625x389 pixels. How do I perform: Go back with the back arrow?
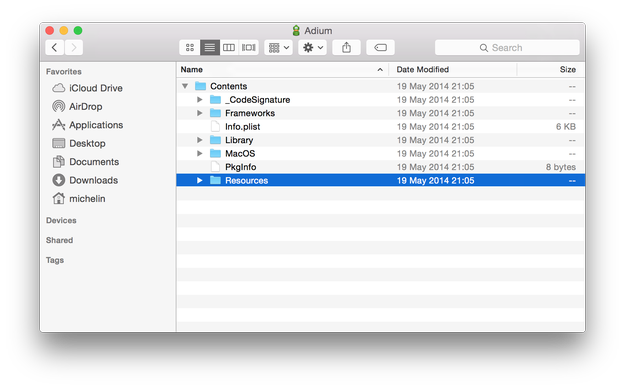pos(55,47)
